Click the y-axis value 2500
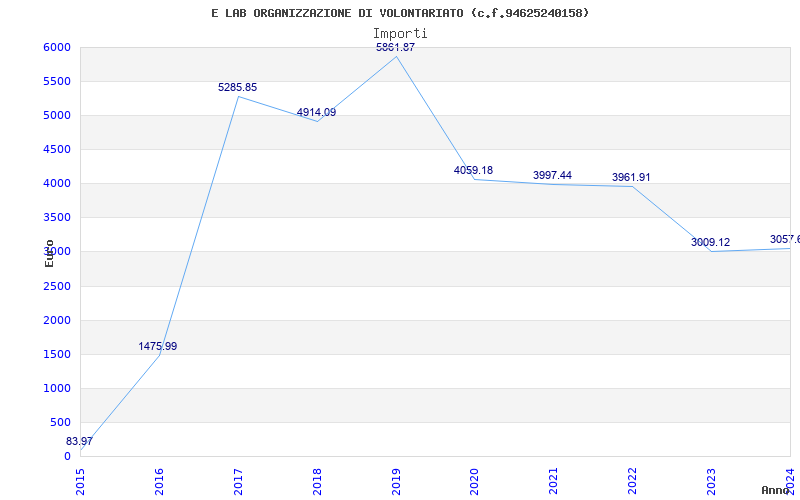 (57, 286)
